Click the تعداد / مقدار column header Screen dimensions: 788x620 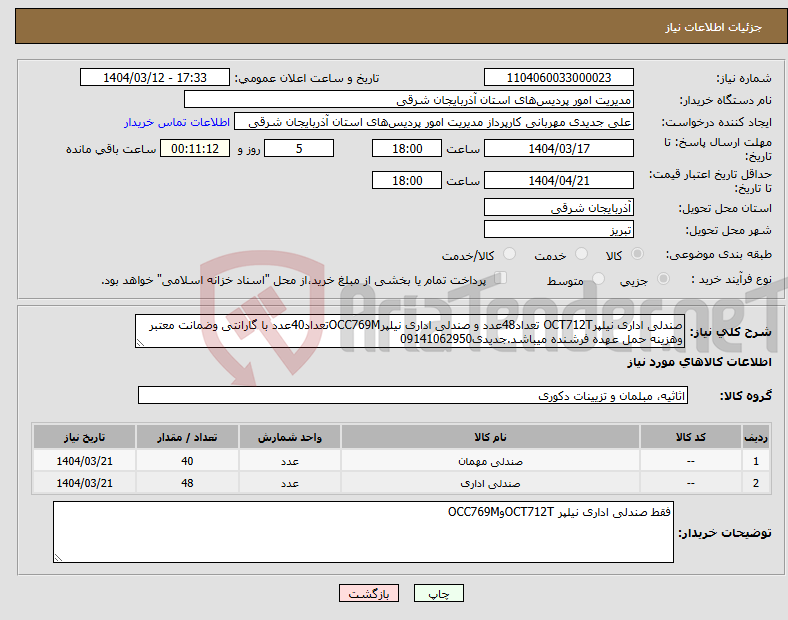point(187,437)
